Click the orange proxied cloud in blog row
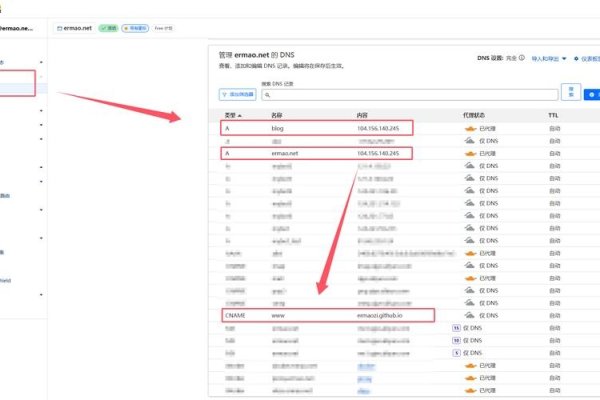The height and width of the screenshot is (400, 600). click(x=470, y=129)
